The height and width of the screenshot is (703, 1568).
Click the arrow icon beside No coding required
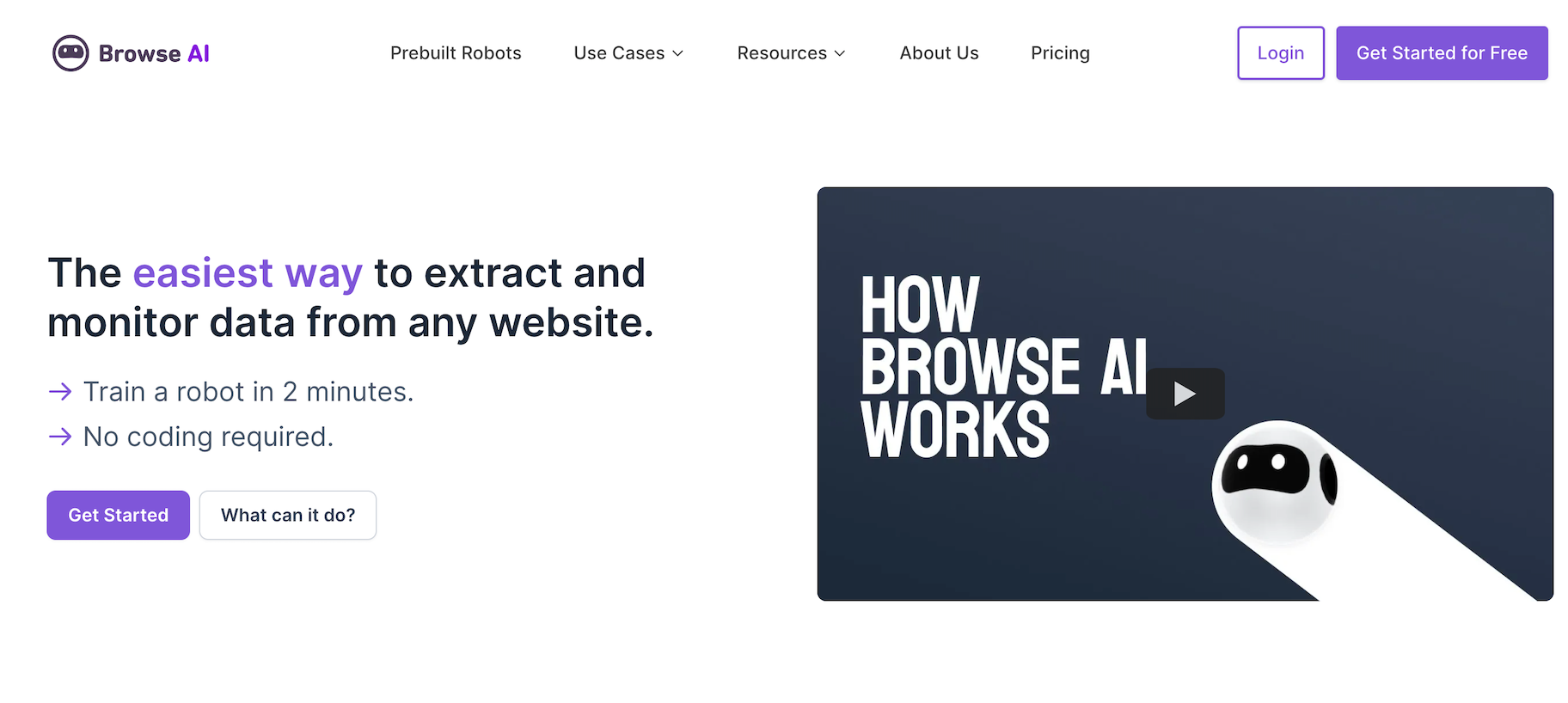coord(60,437)
